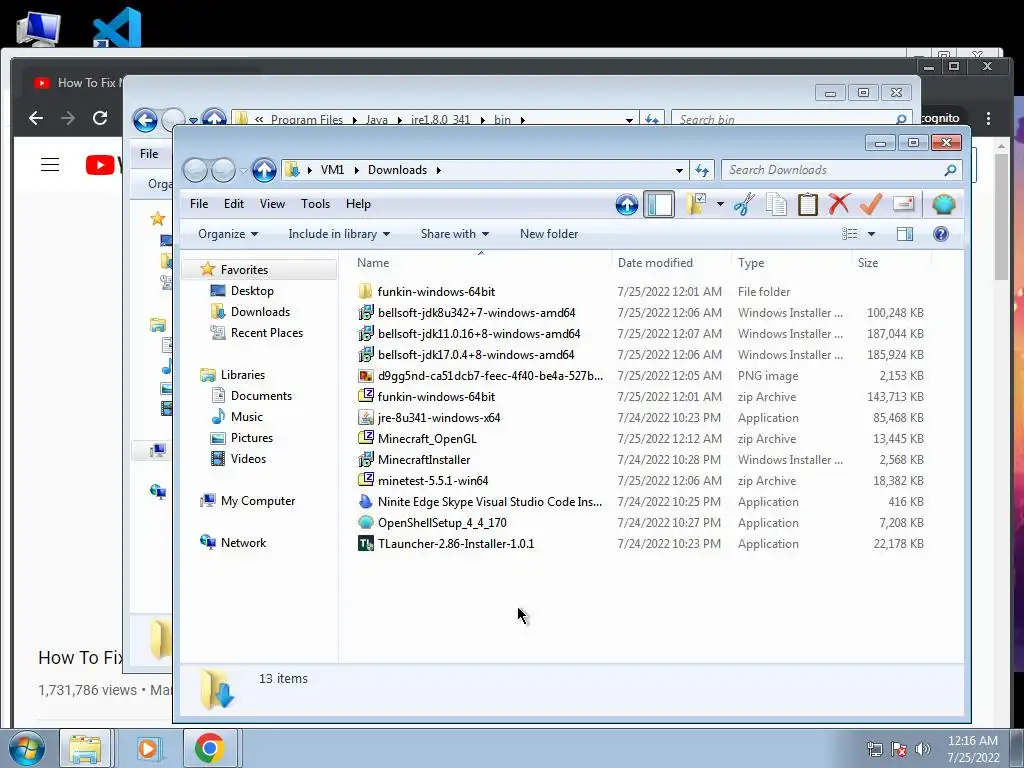Open Videos library in navigation pane
This screenshot has width=1024, height=768.
tap(248, 458)
